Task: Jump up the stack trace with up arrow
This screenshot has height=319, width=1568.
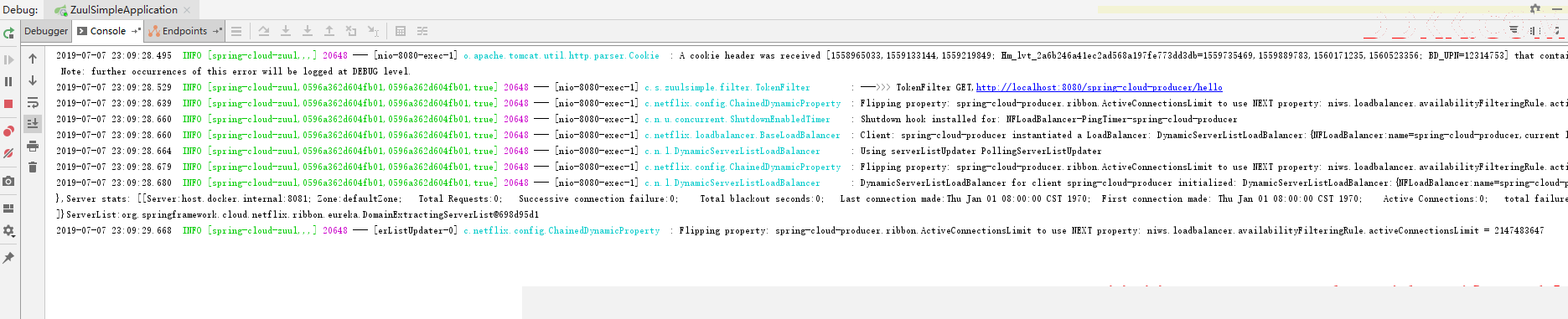Action: tap(33, 59)
